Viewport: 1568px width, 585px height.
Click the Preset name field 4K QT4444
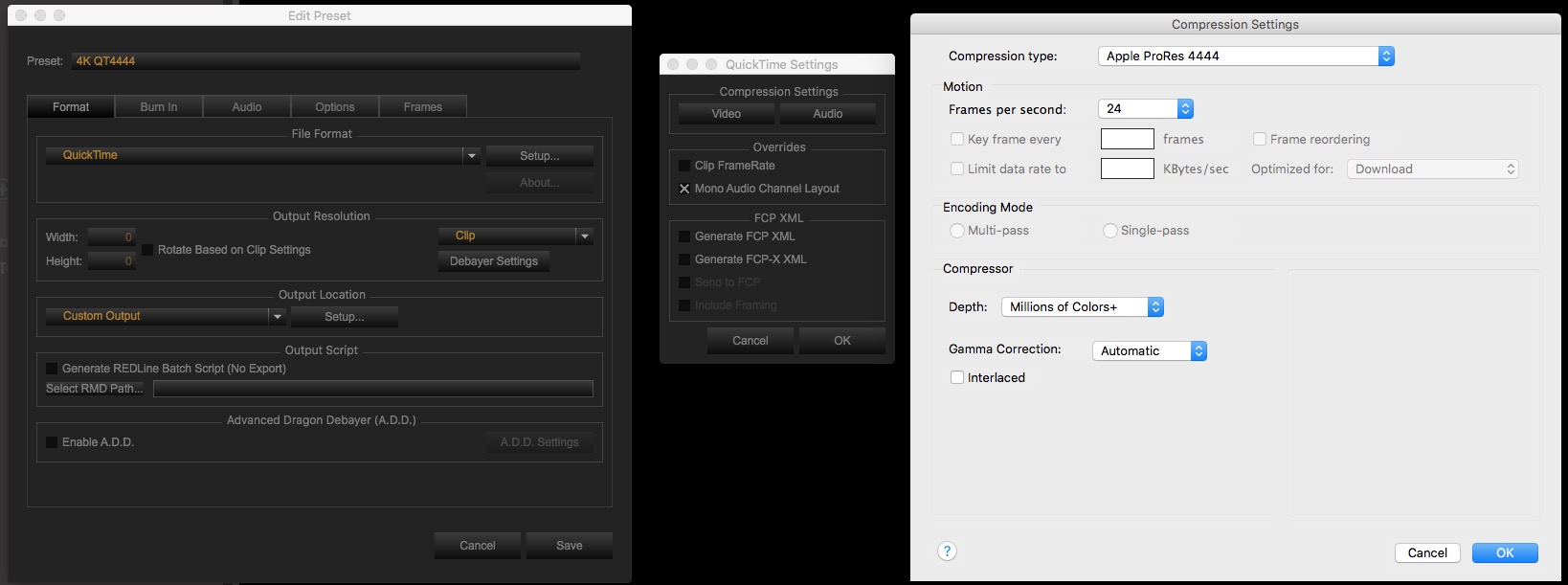tap(326, 61)
